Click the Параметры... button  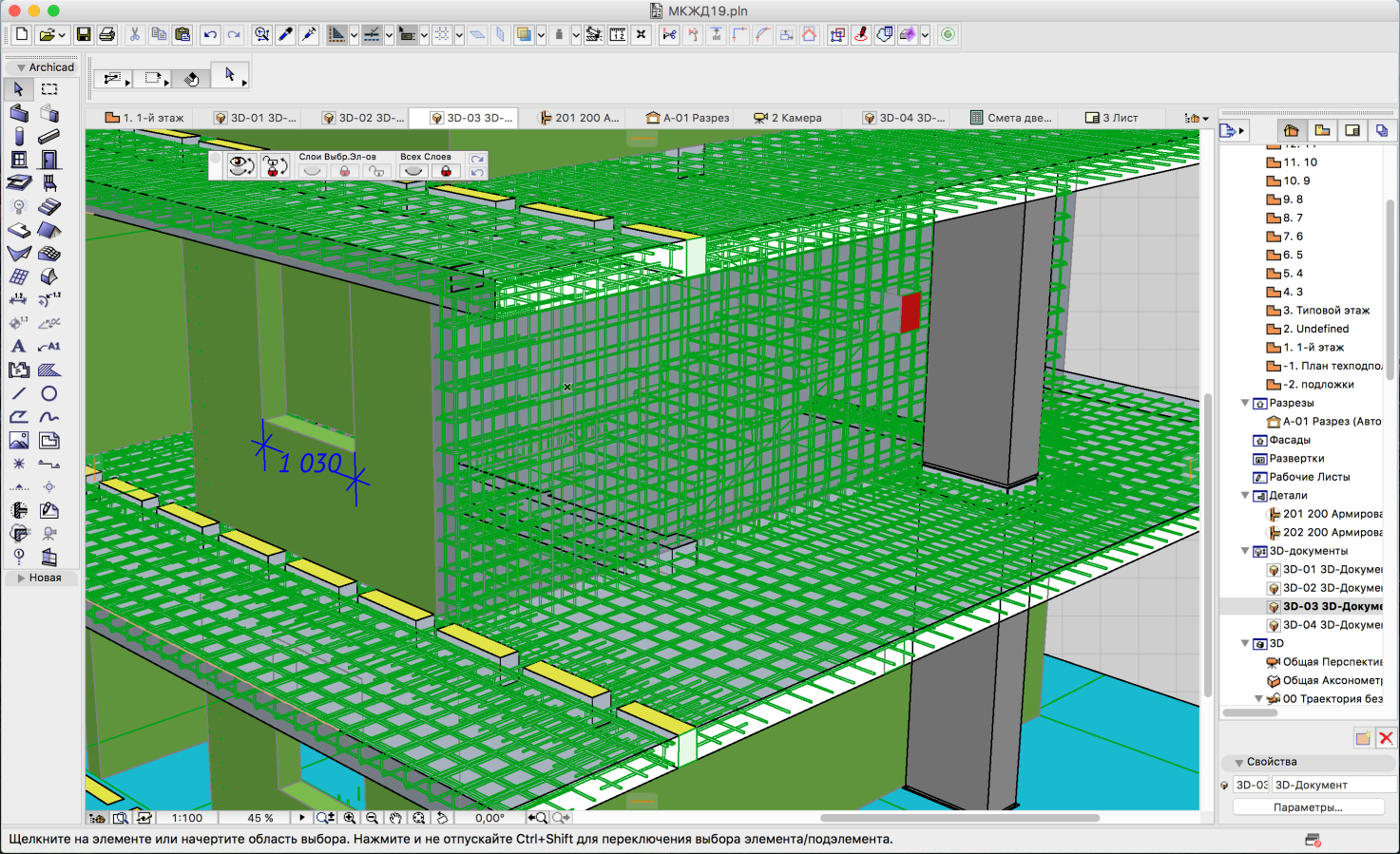click(x=1307, y=807)
